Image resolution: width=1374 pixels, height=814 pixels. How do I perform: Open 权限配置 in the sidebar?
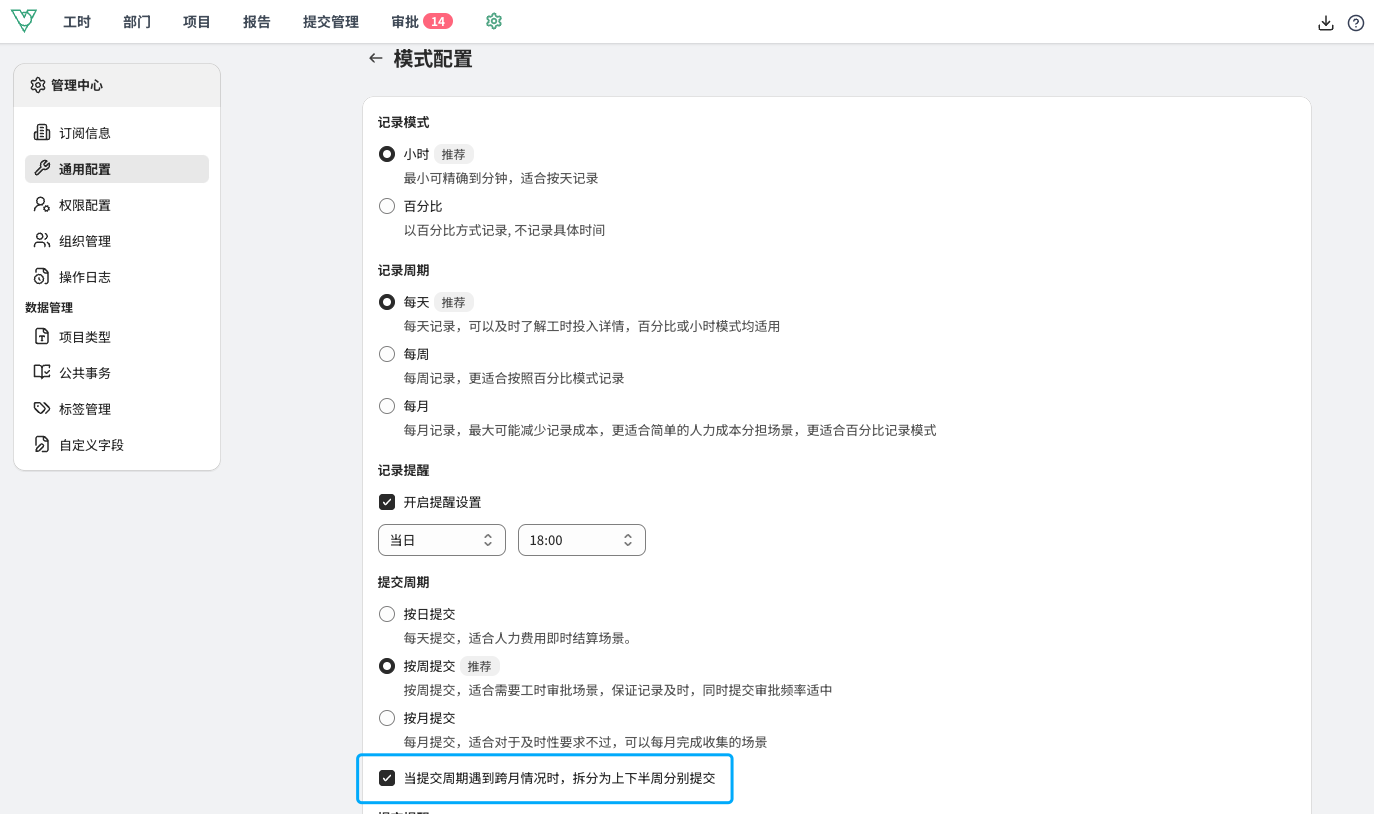pyautogui.click(x=84, y=205)
